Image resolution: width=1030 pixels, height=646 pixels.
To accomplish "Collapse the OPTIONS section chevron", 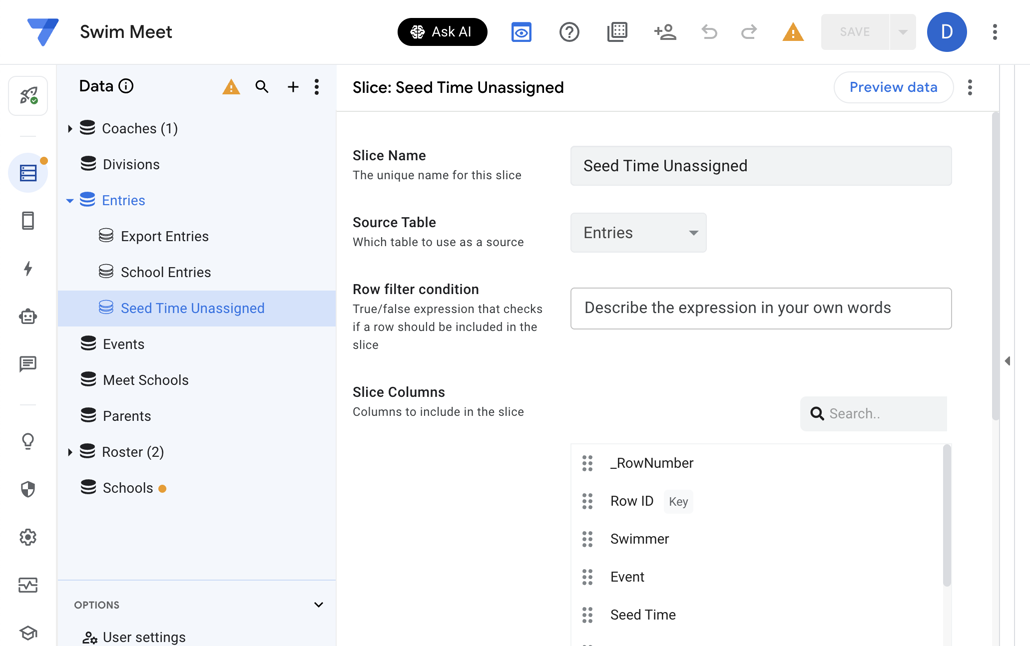I will coord(319,605).
